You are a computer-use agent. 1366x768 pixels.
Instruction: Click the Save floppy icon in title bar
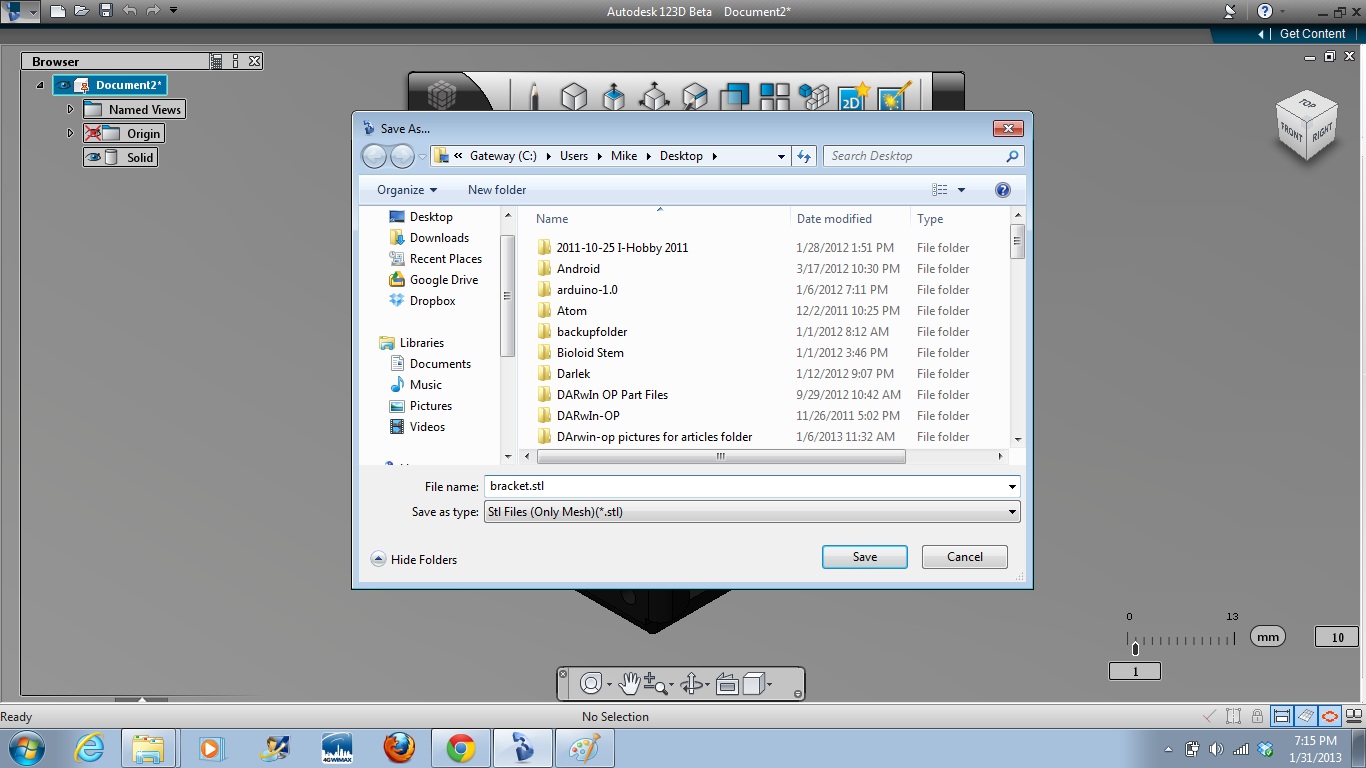[x=105, y=11]
